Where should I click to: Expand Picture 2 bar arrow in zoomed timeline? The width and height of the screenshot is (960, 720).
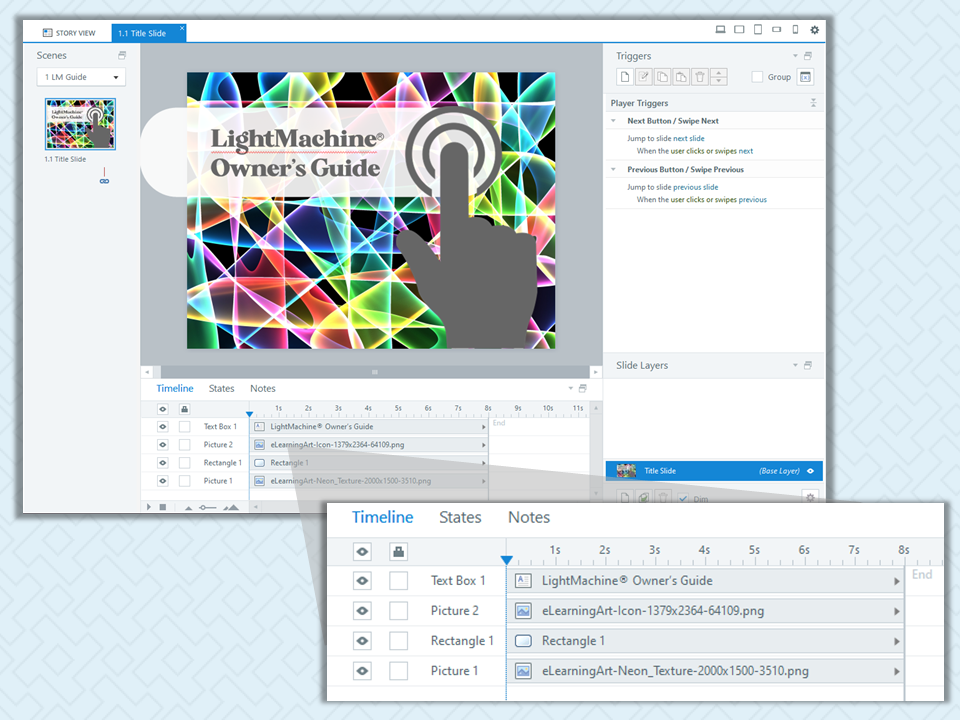[x=896, y=611]
